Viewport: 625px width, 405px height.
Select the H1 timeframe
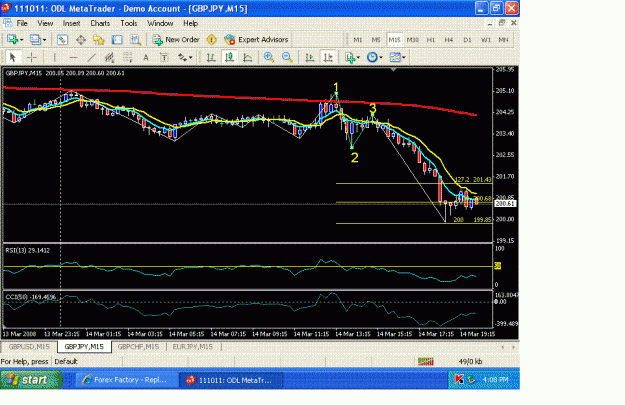(431, 40)
